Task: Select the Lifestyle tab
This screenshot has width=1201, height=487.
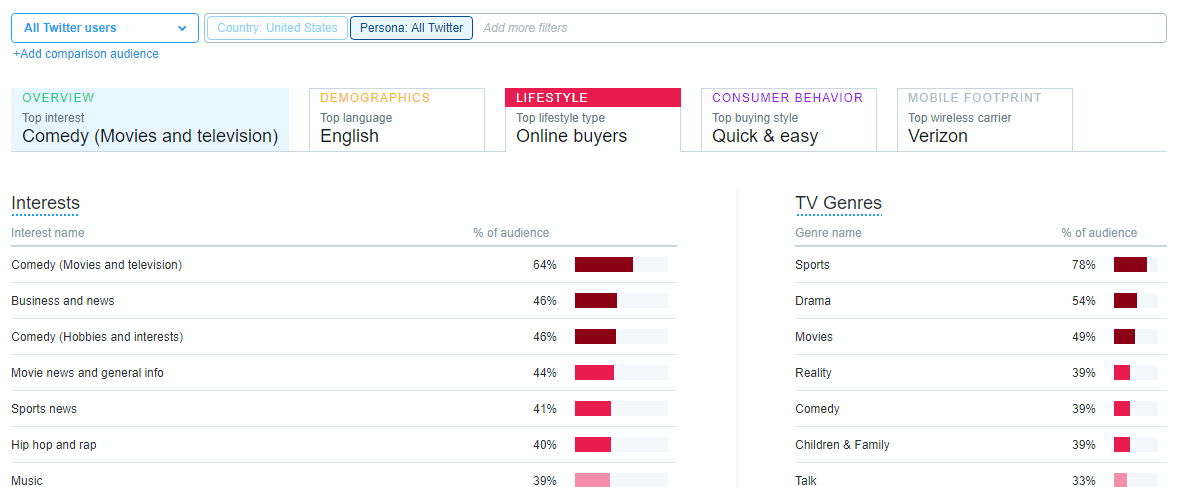Action: click(592, 120)
